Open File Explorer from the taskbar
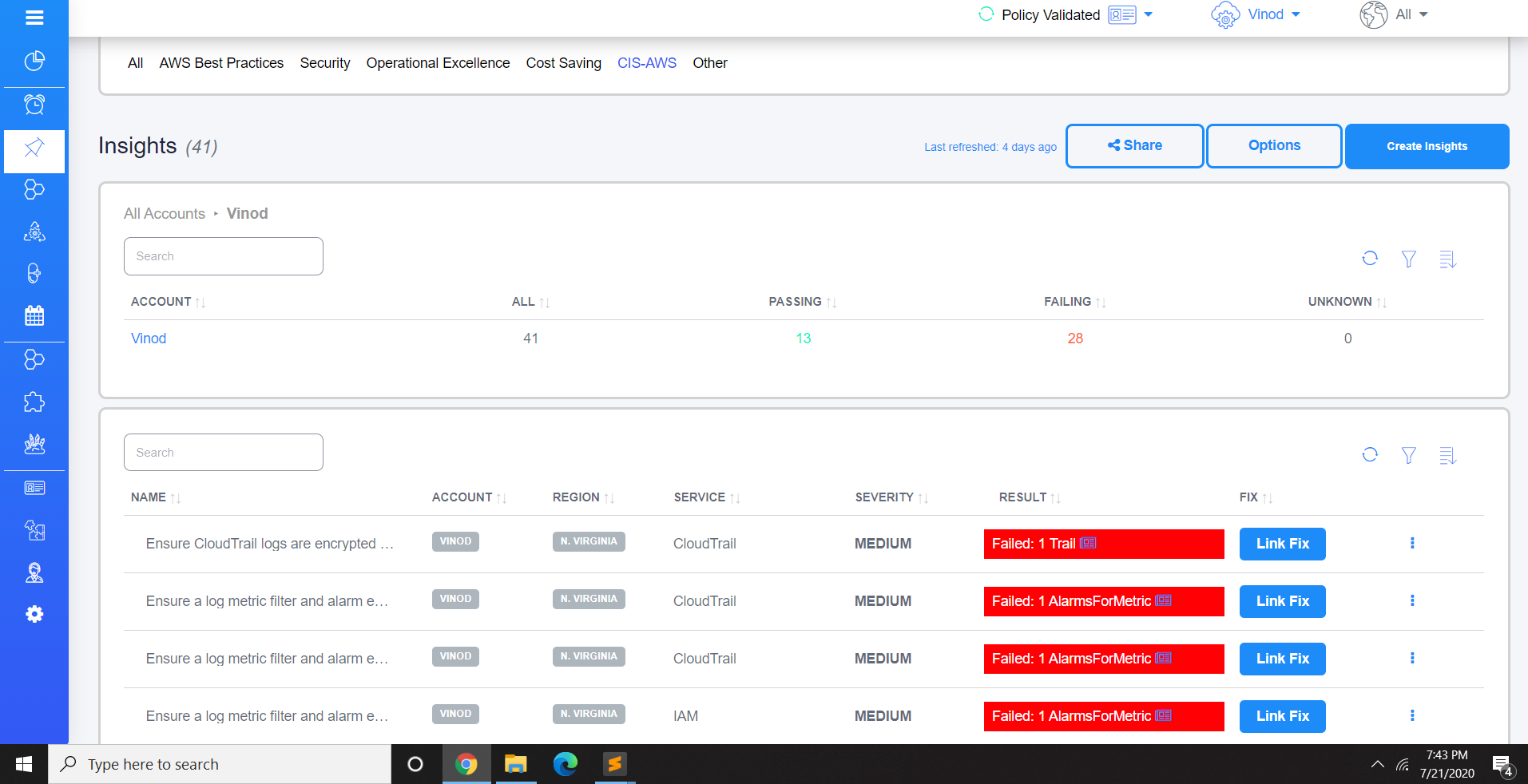1528x784 pixels. pyautogui.click(x=516, y=764)
